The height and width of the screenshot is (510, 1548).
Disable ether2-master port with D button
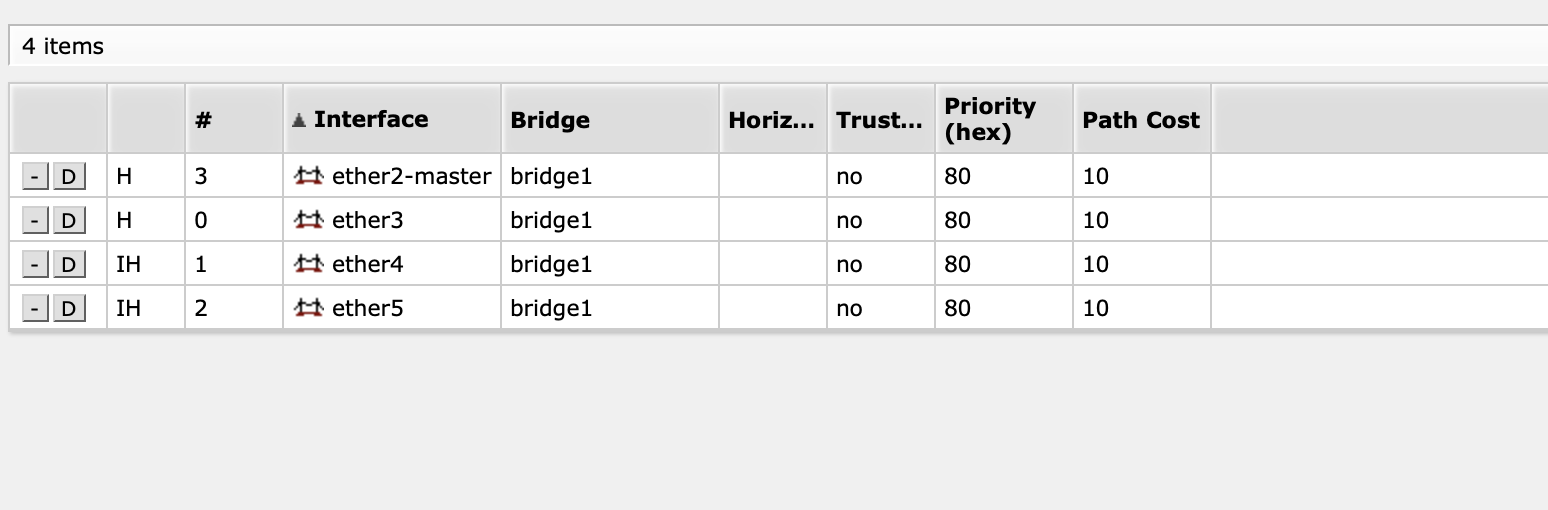69,177
